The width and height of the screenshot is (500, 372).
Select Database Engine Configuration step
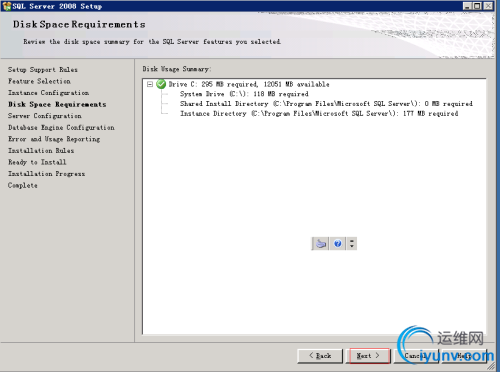[x=61, y=128]
